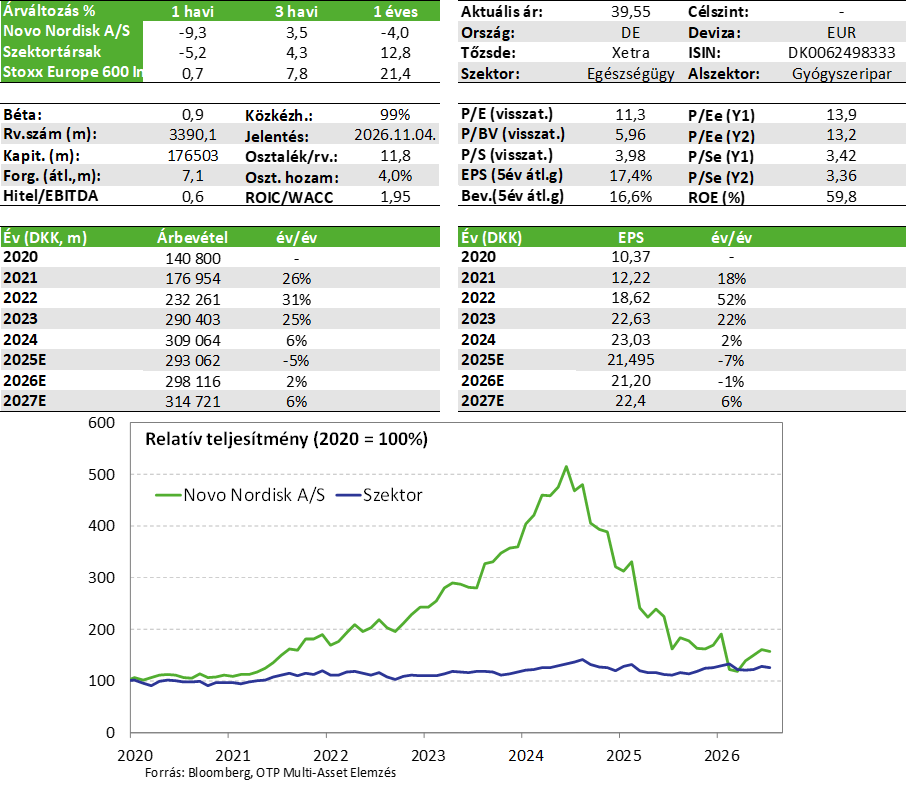Image resolution: width=907 pixels, height=803 pixels.
Task: Select the '3 havi' column header
Action: [296, 12]
